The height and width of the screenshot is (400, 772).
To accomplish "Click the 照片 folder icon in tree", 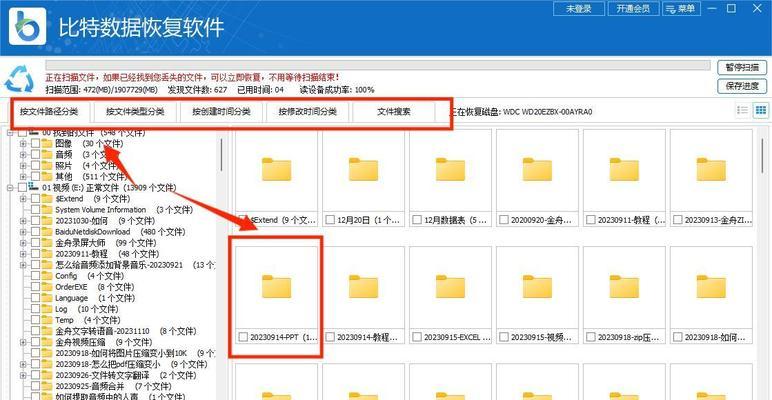I will (x=47, y=166).
